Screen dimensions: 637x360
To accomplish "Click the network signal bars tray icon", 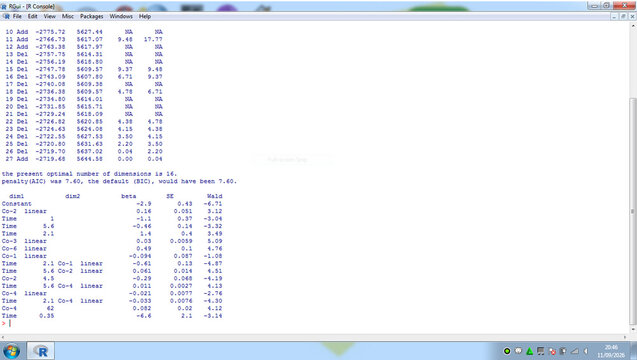I will click(x=574, y=351).
